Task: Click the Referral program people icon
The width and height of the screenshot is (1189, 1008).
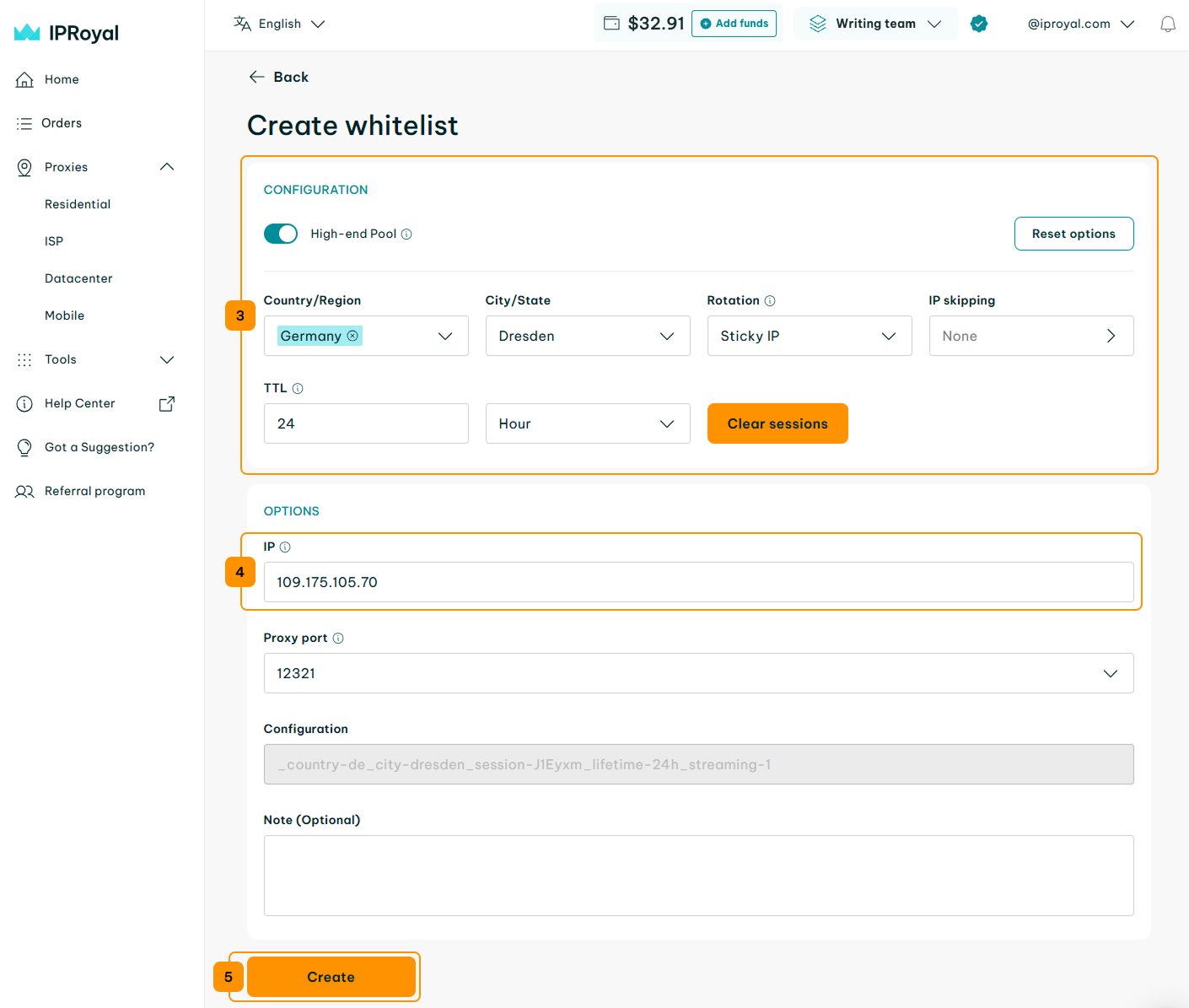Action: coord(25,491)
